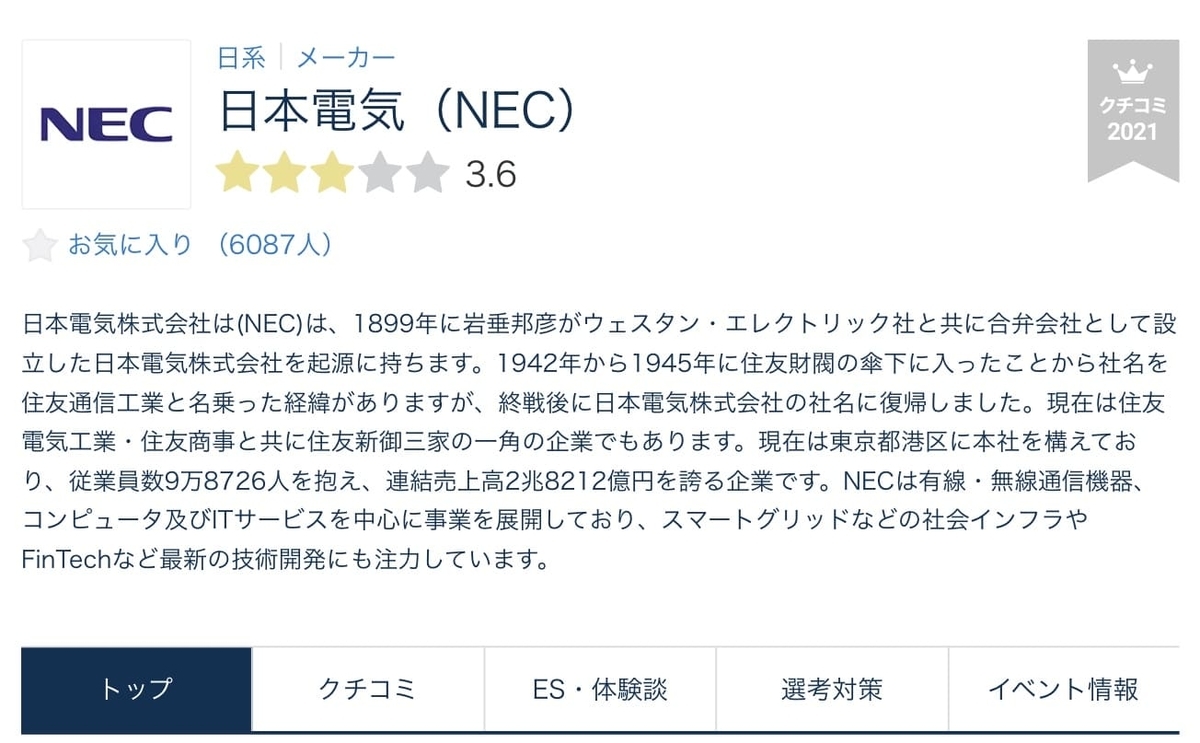
Task: Click the NEC company logo
Action: [105, 122]
